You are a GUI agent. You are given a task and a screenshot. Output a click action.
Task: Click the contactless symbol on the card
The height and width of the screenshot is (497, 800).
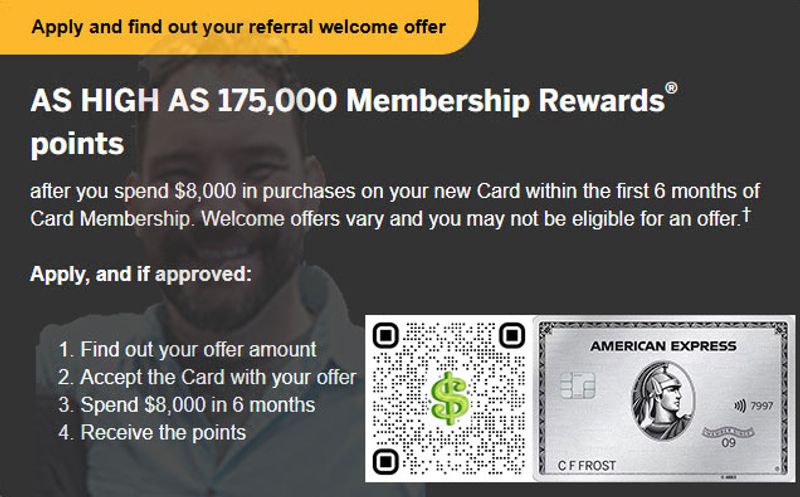tap(740, 406)
